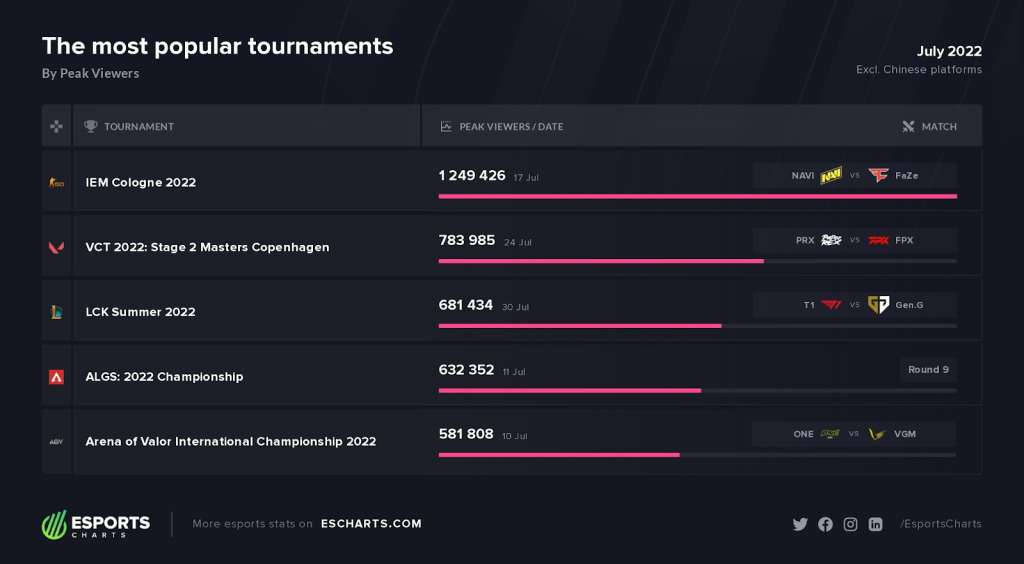
Task: Click the Valorant game icon in second row
Action: coord(57,247)
